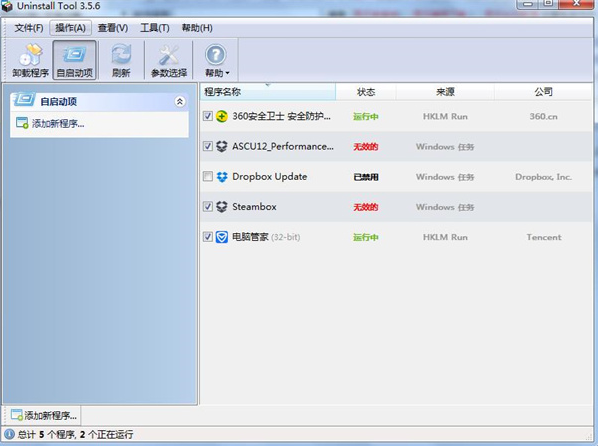Click the 自启动项 sidebar panel header title

click(59, 102)
